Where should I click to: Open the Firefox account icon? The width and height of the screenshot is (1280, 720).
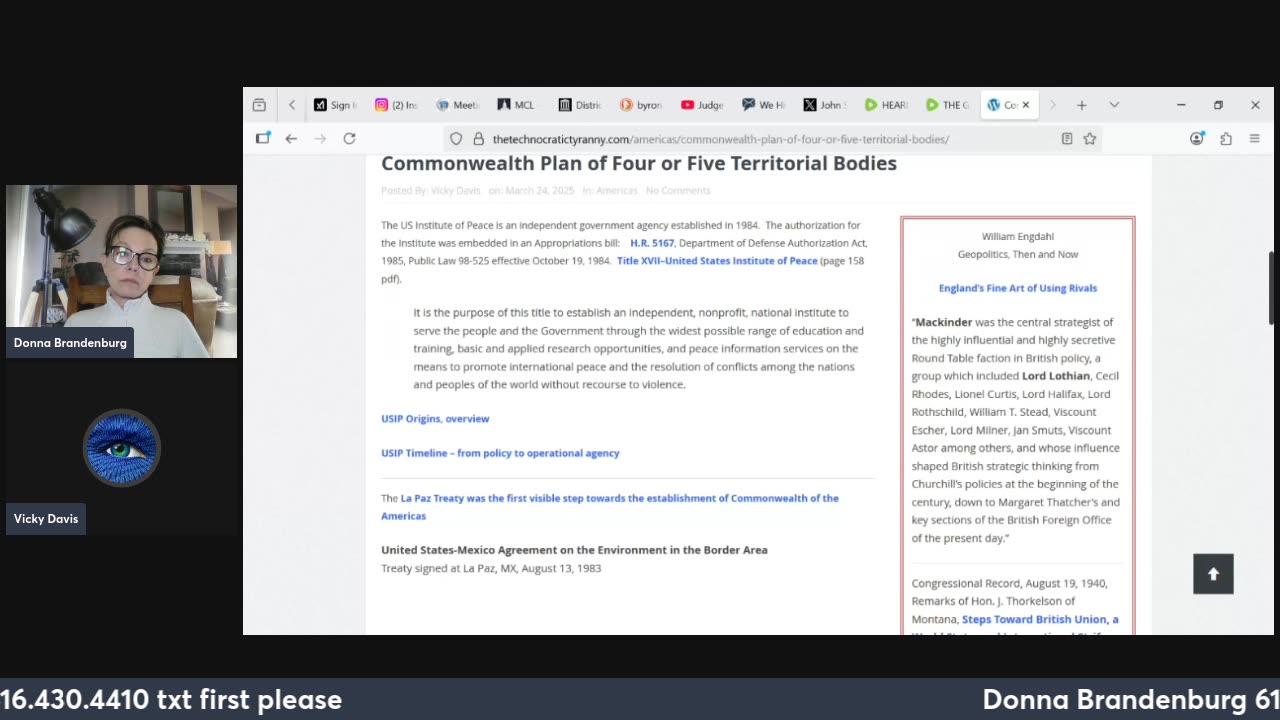click(x=1197, y=139)
